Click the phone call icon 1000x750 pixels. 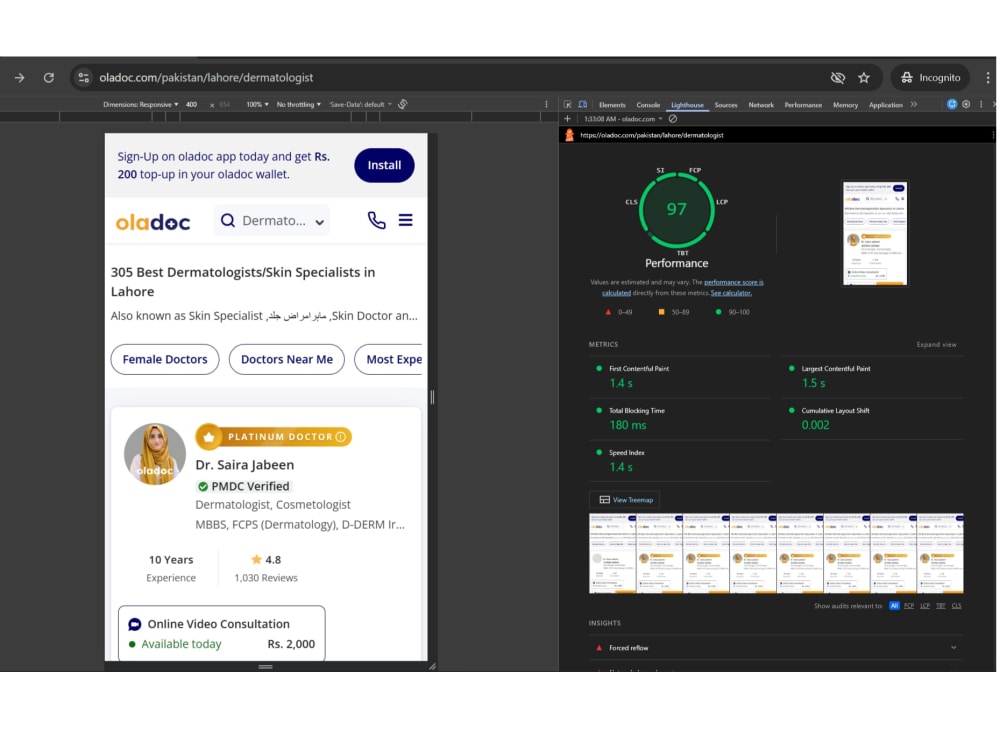tap(376, 221)
